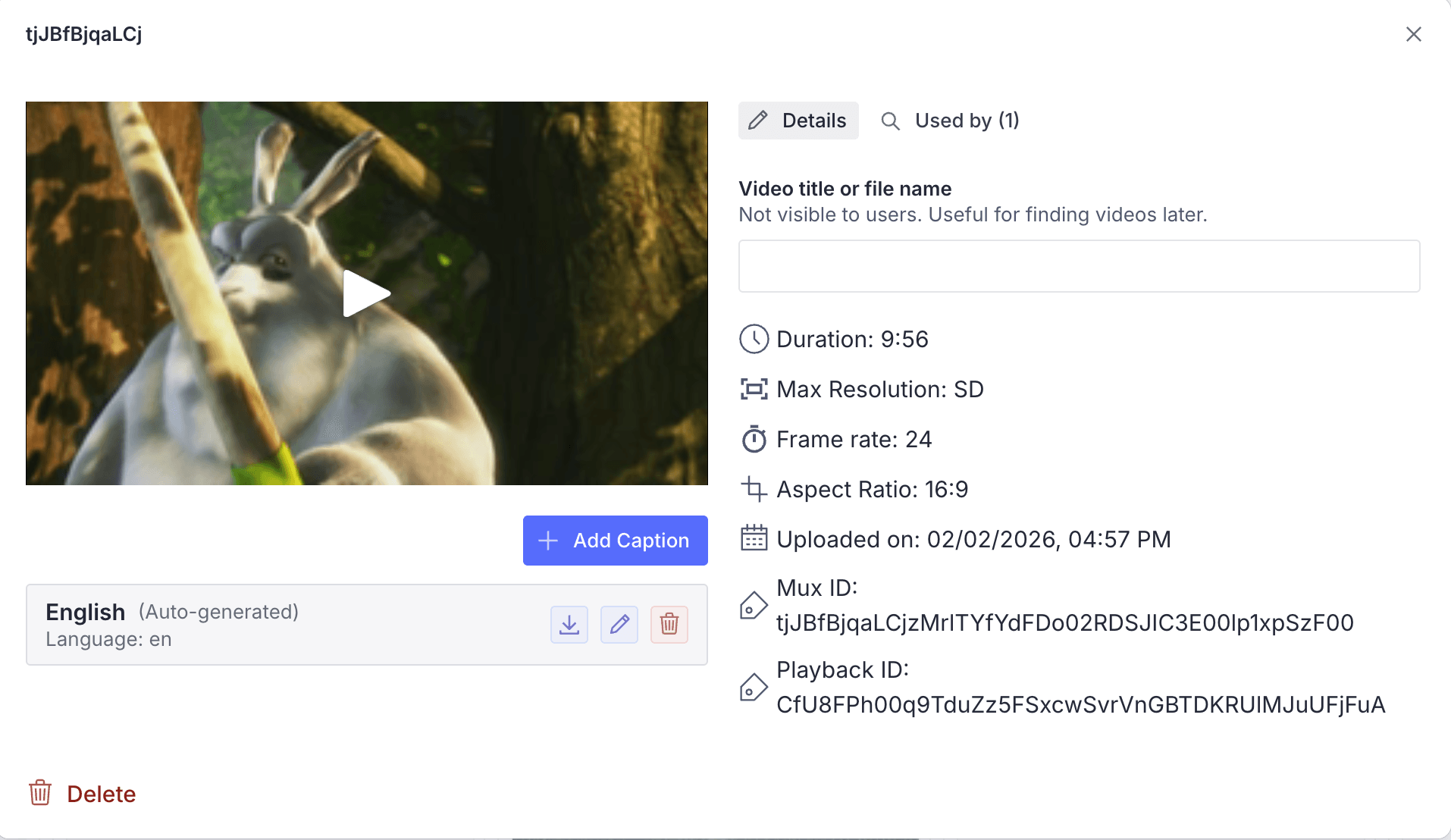Screen dimensions: 1451x840
Task: Click the Uploaded on calendar icon
Action: 754,539
